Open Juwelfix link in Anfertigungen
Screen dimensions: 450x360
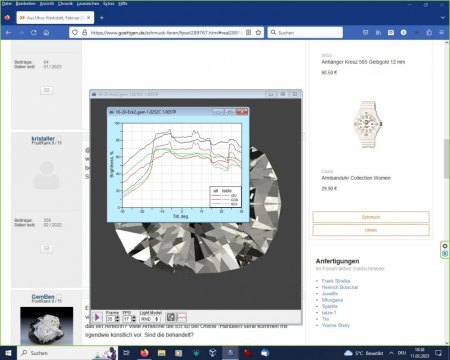[330, 294]
